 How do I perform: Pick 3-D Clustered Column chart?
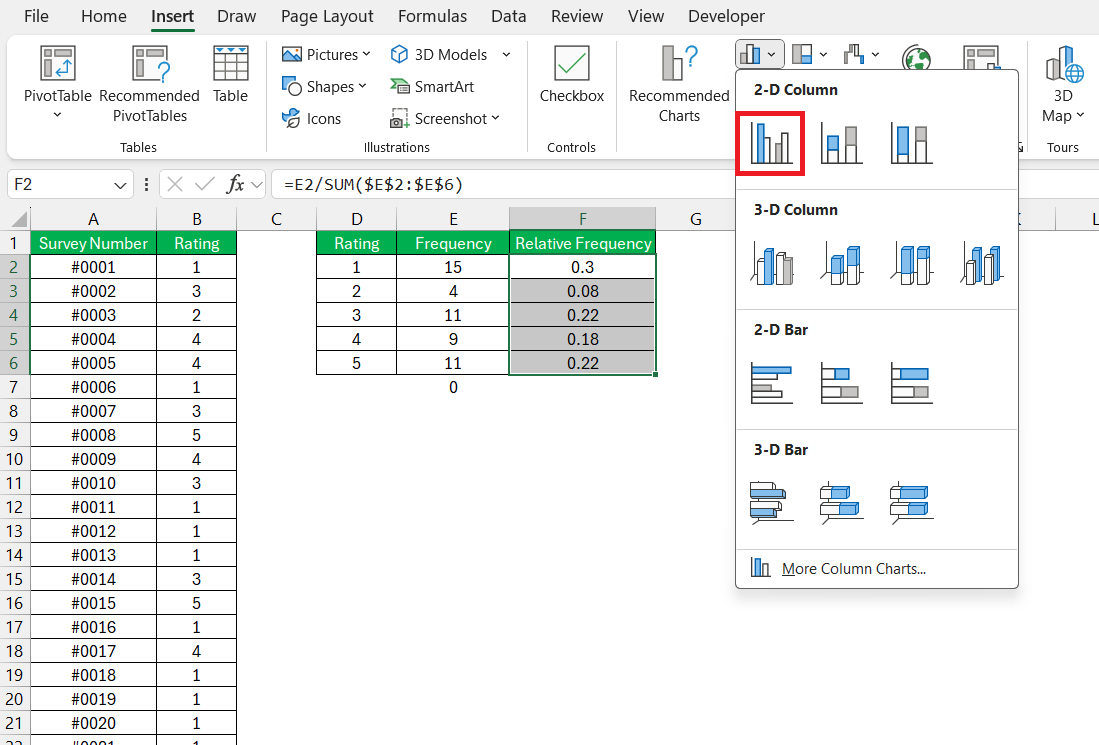coord(771,264)
